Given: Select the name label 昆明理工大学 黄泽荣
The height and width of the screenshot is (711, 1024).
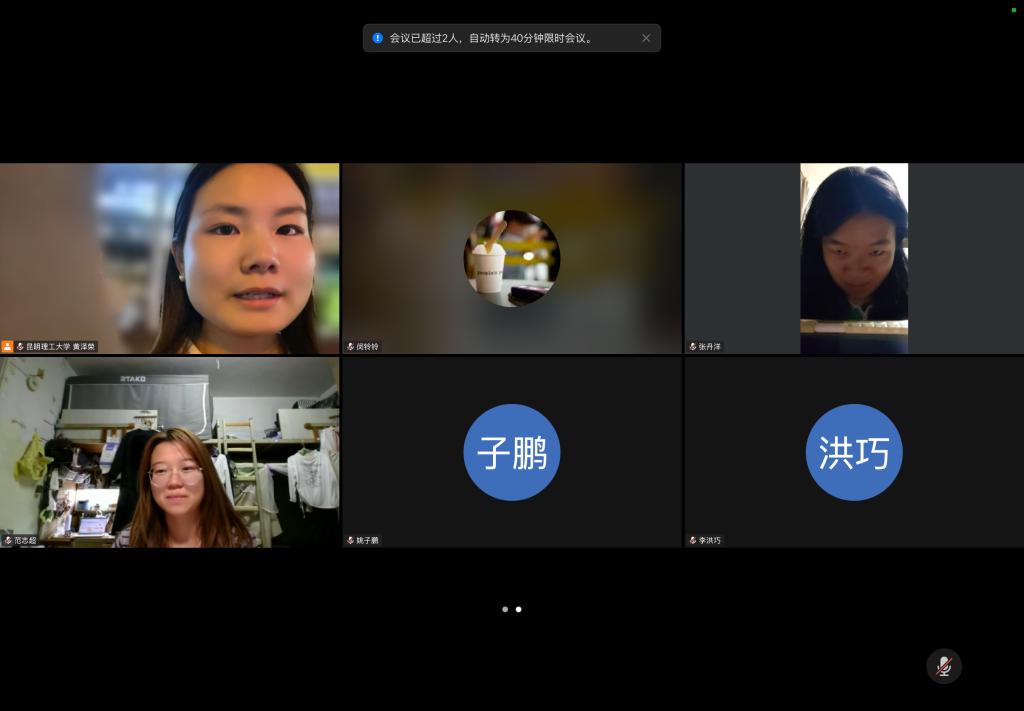Looking at the screenshot, I should pyautogui.click(x=61, y=347).
